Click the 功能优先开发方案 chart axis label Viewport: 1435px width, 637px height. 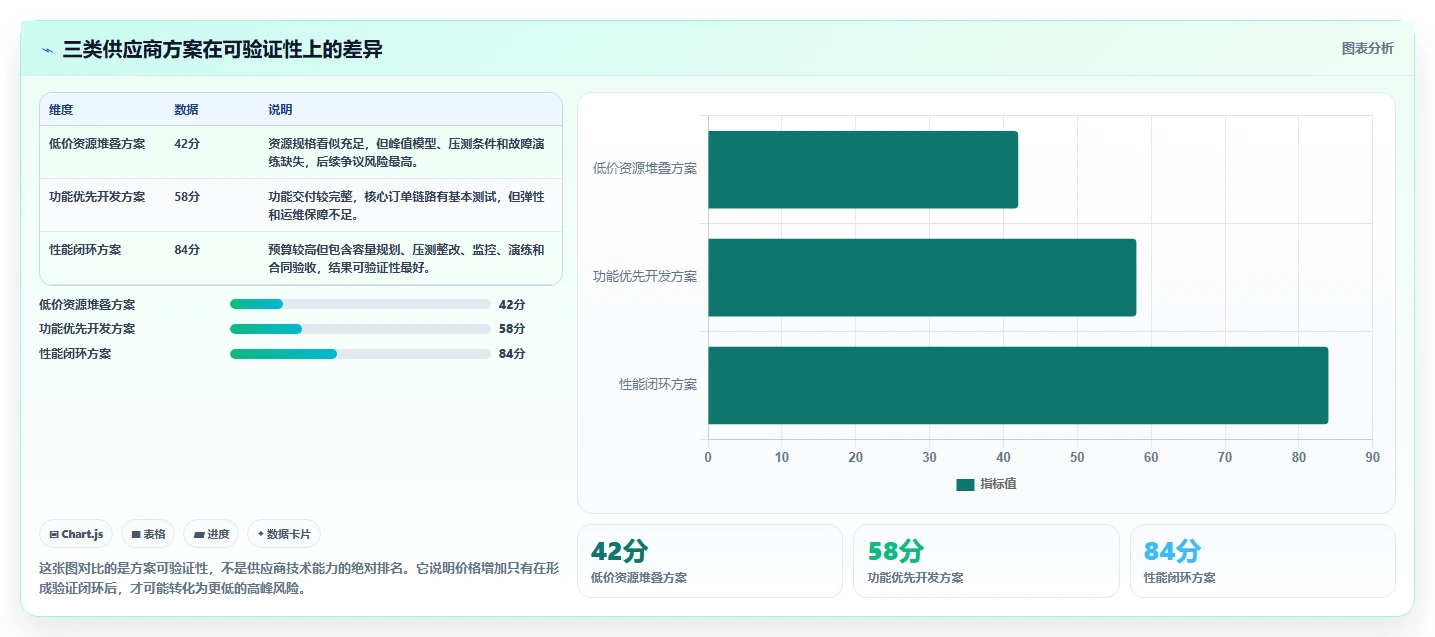[x=645, y=277]
